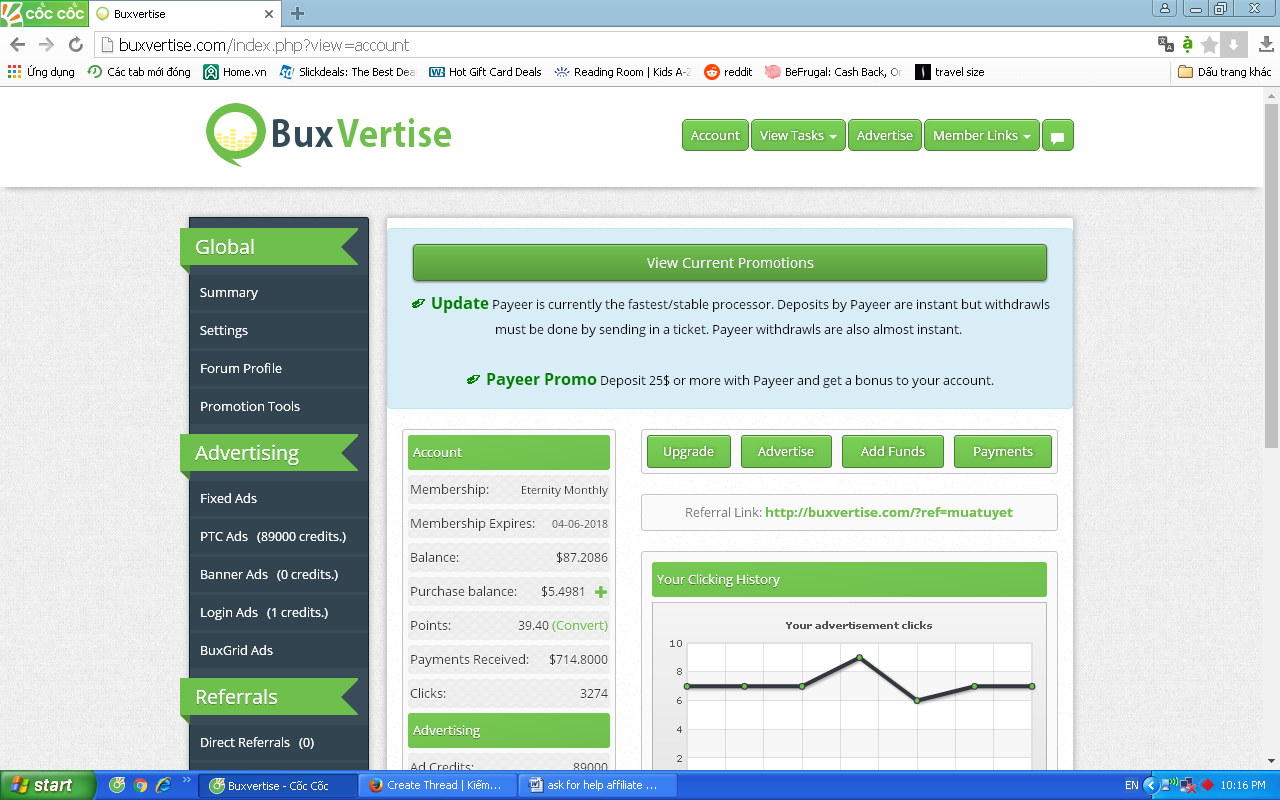Click the BuxVertise site logo
The height and width of the screenshot is (800, 1280).
pyautogui.click(x=328, y=134)
